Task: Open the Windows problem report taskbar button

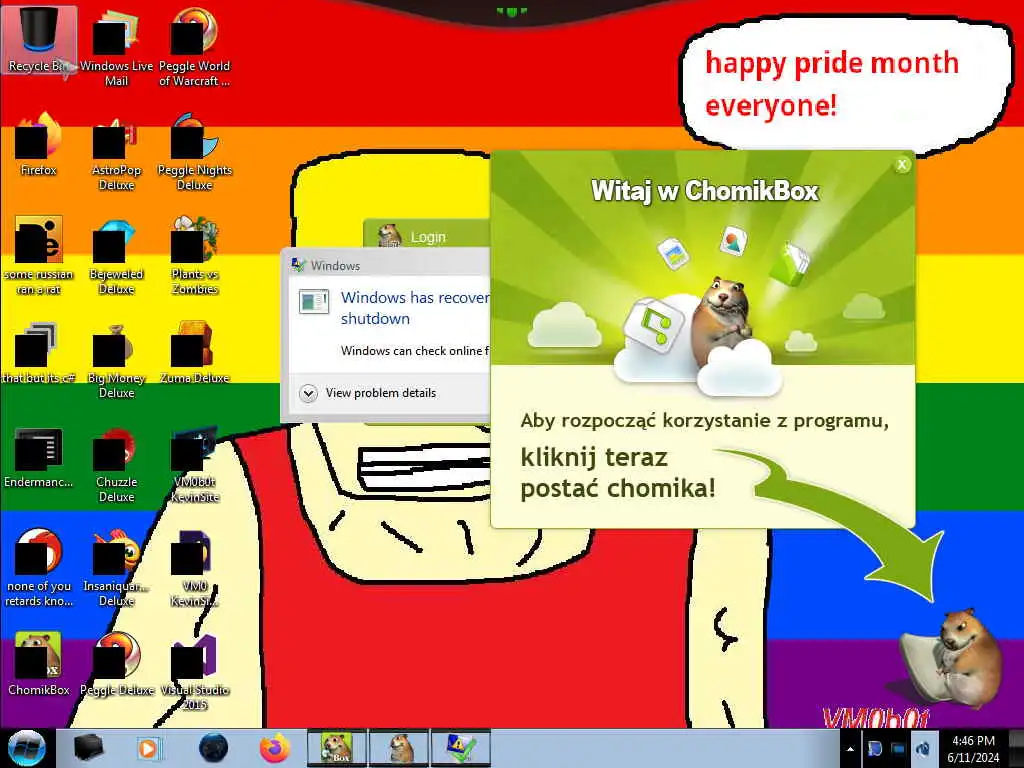Action: pos(460,748)
